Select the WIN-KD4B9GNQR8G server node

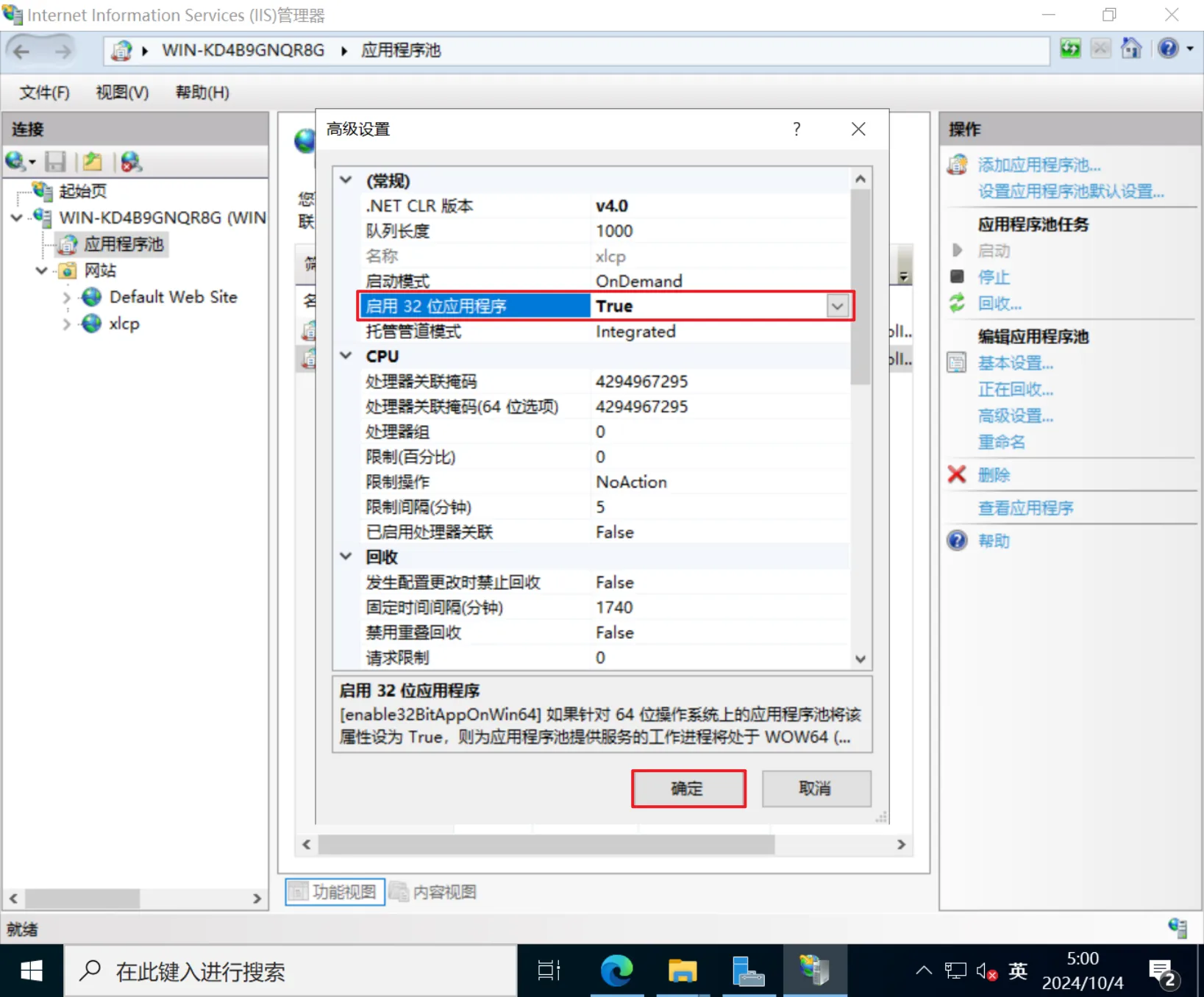[x=162, y=218]
